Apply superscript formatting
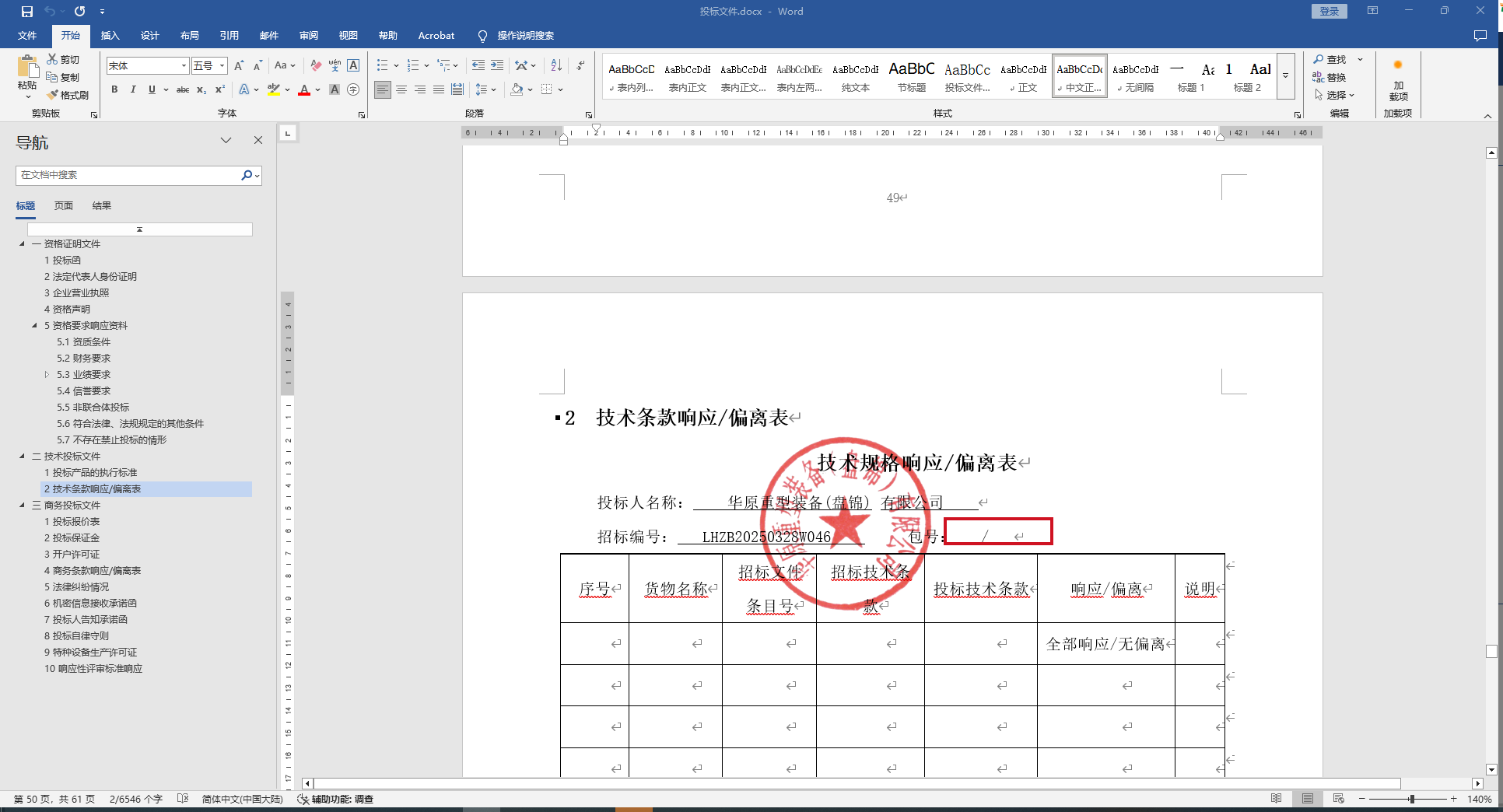The height and width of the screenshot is (812, 1503). pyautogui.click(x=220, y=89)
